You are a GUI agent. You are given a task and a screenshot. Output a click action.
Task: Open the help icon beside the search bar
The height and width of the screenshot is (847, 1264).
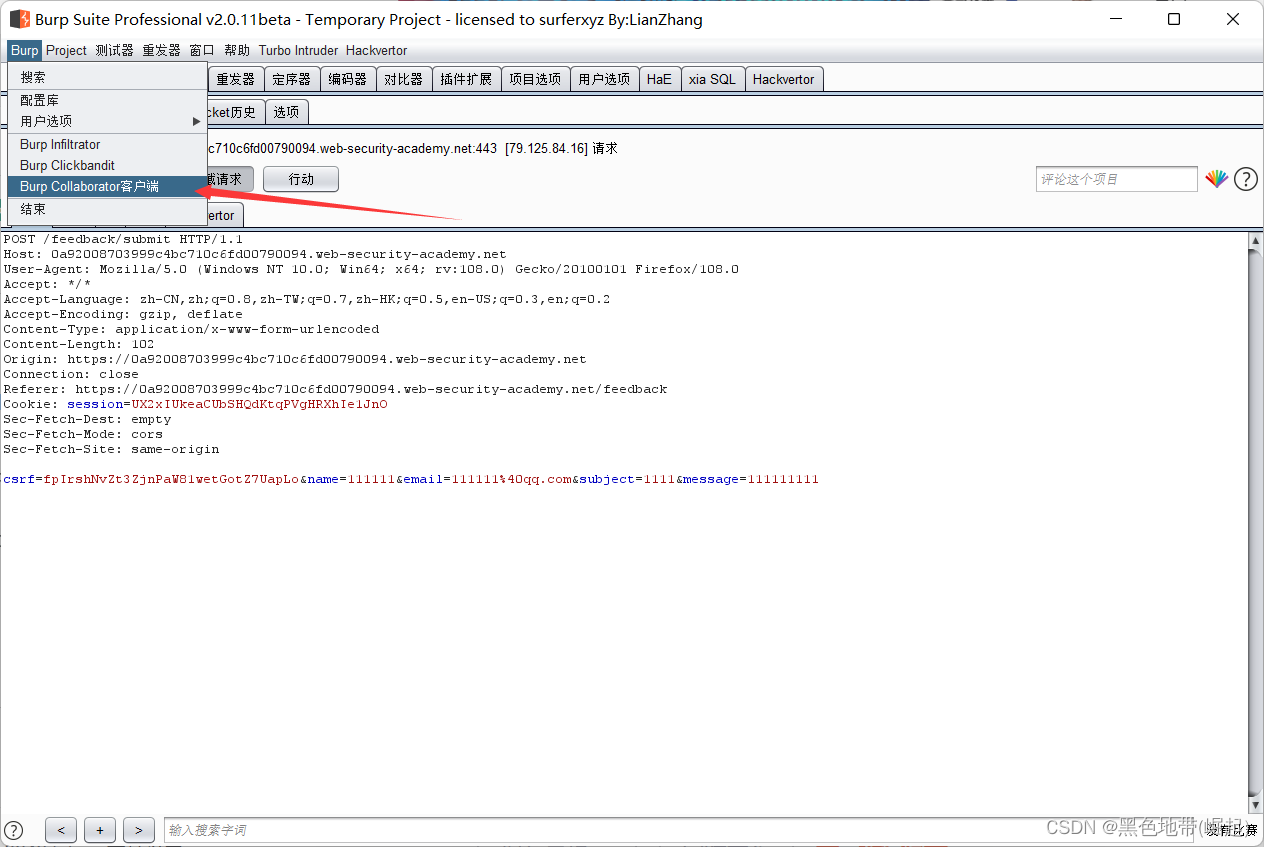13,830
